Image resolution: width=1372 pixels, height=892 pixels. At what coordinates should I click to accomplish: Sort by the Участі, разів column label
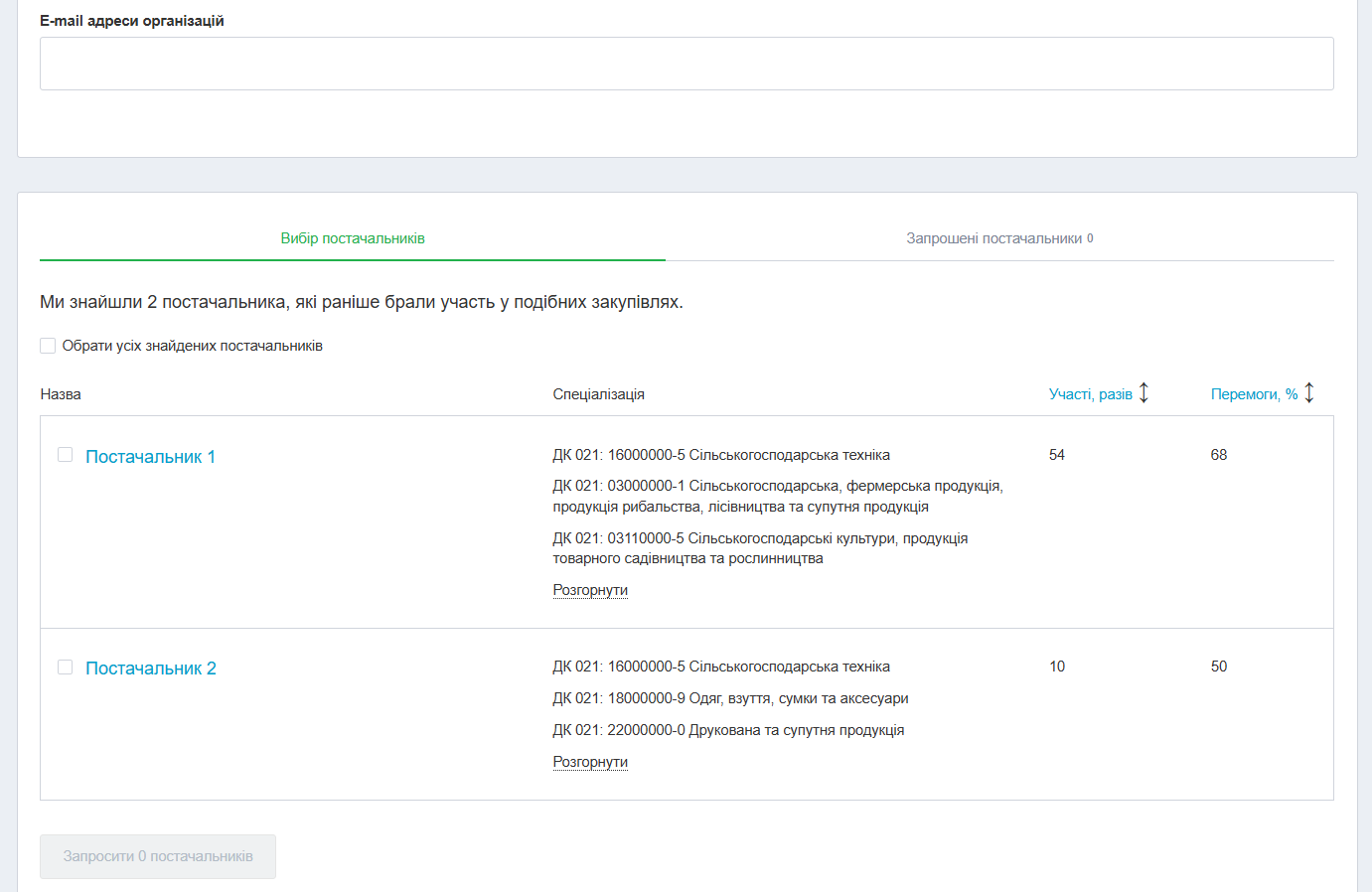1090,394
